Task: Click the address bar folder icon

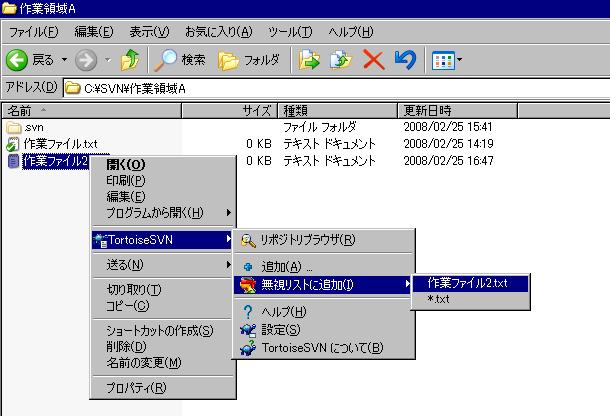Action: [x=72, y=88]
